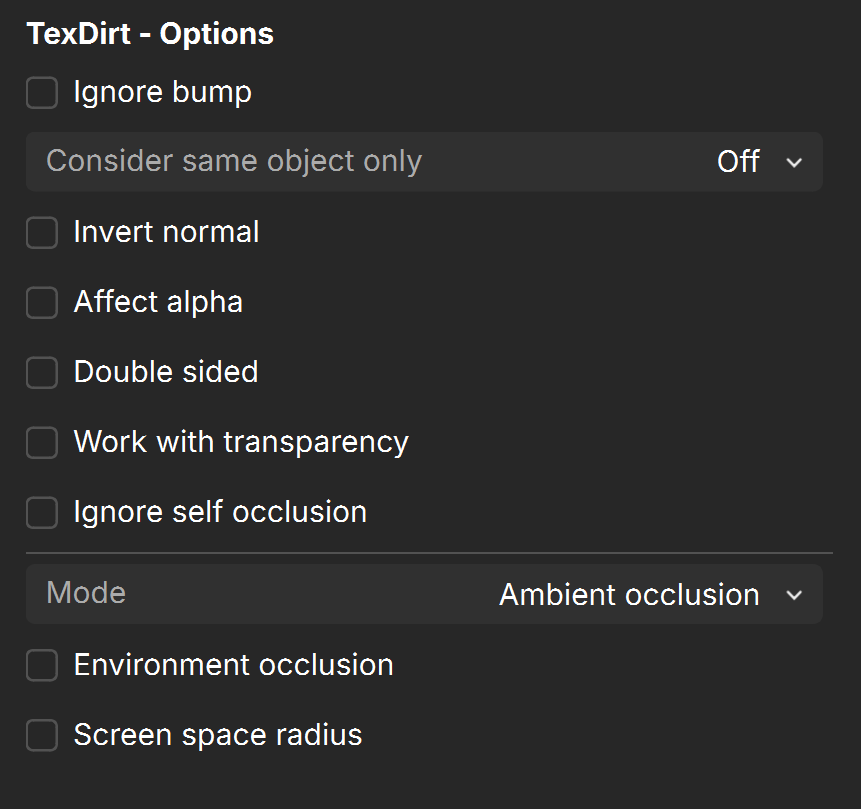
Task: Expand the Consider same object only chevron
Action: (794, 163)
